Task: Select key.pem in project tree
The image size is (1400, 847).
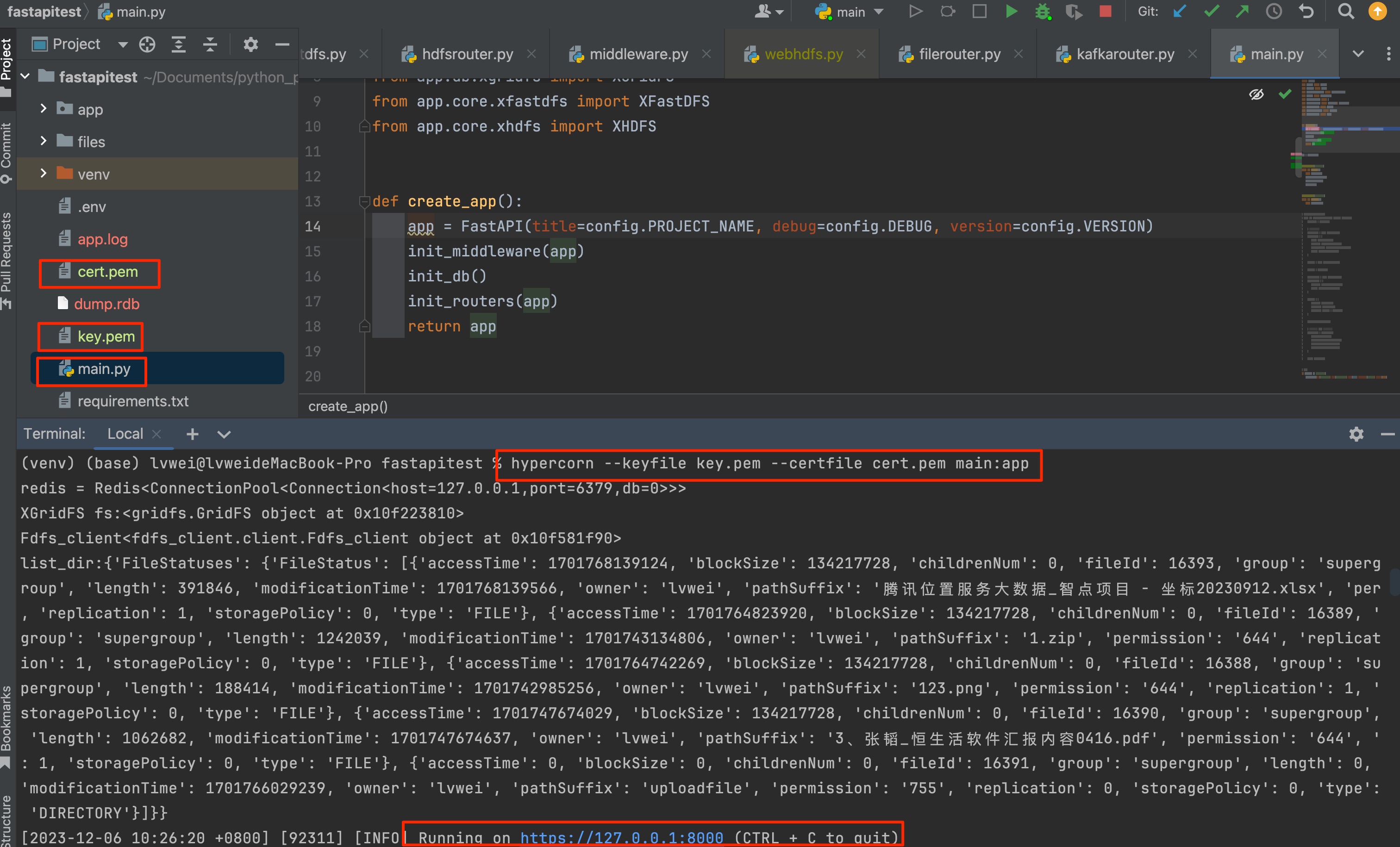Action: pyautogui.click(x=97, y=336)
